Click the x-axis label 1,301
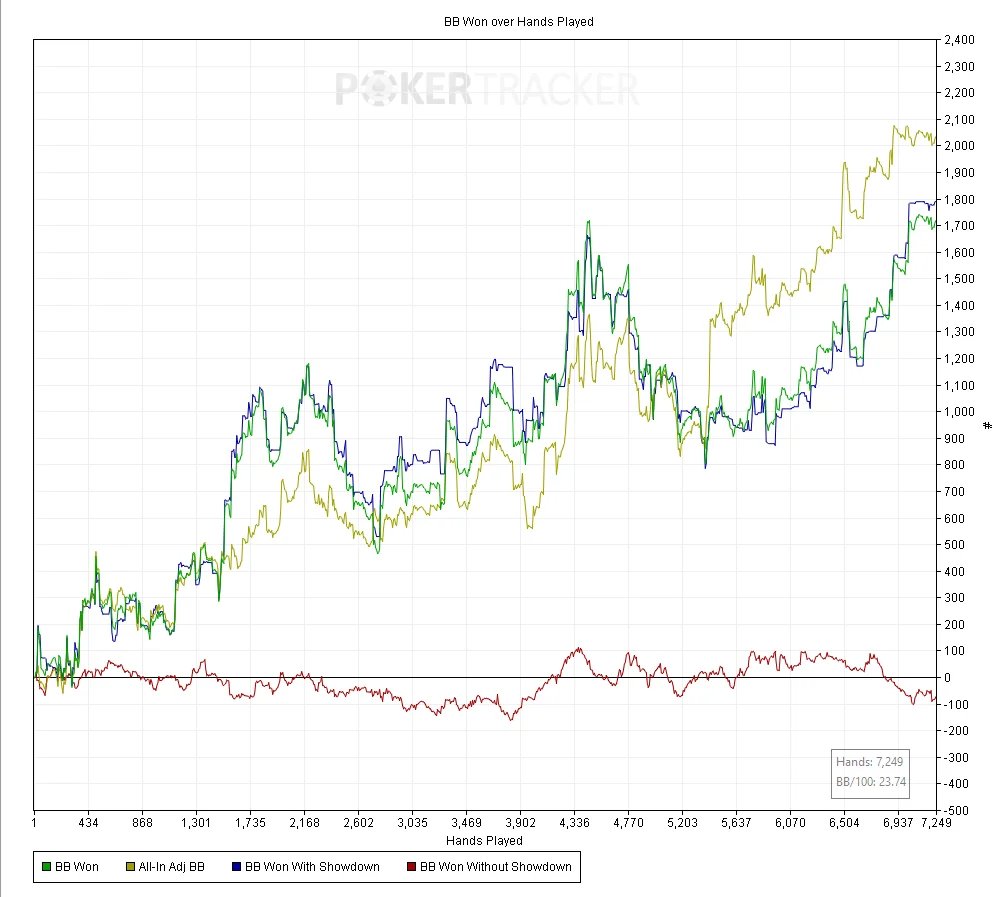This screenshot has width=1004, height=897. pyautogui.click(x=196, y=823)
